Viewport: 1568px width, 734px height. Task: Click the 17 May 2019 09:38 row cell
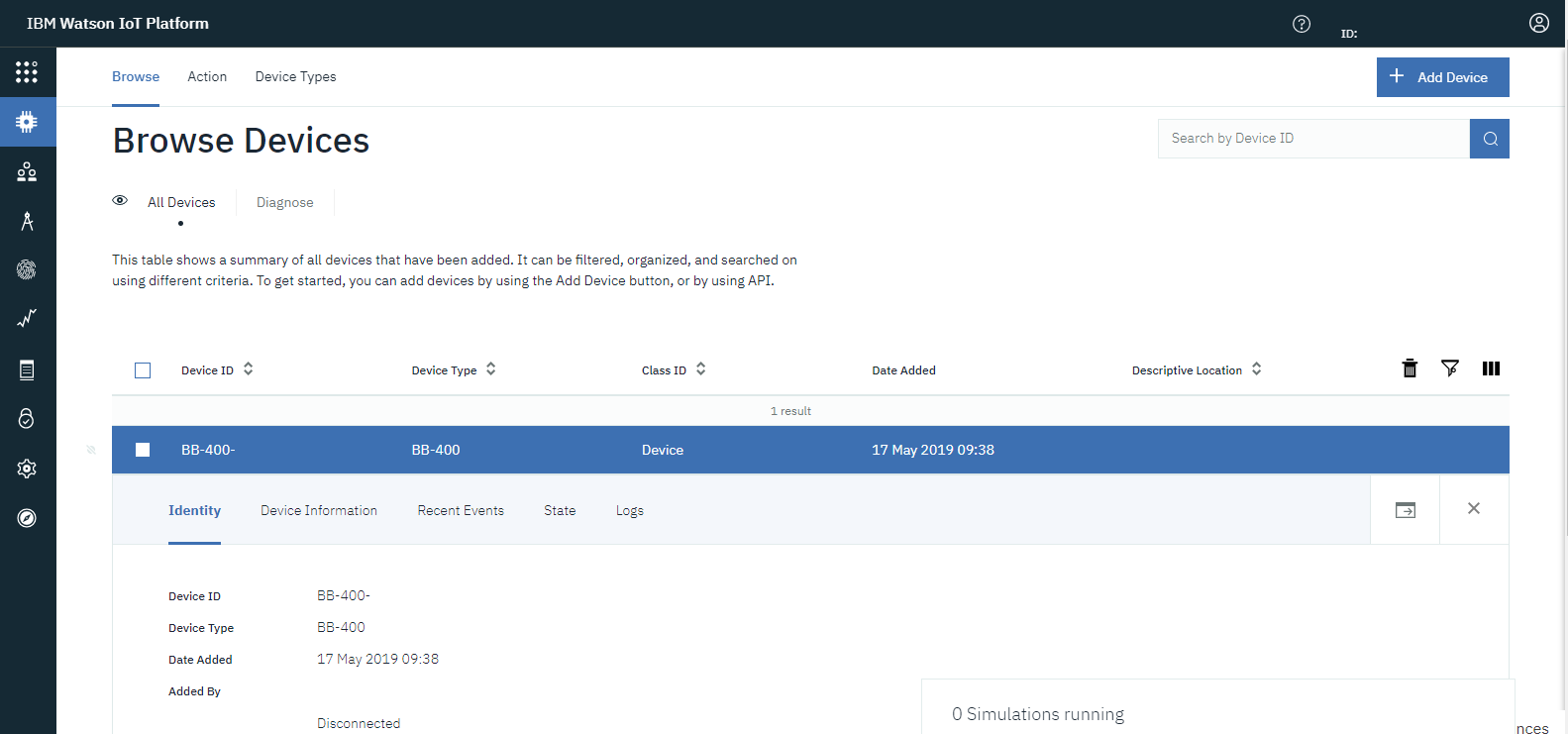pyautogui.click(x=933, y=450)
